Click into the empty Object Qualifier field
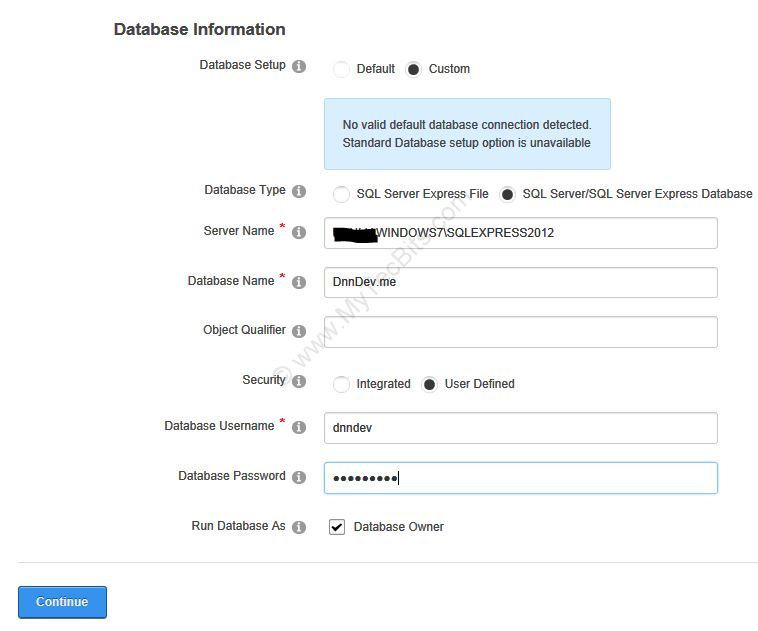This screenshot has height=631, width=758. [x=521, y=332]
